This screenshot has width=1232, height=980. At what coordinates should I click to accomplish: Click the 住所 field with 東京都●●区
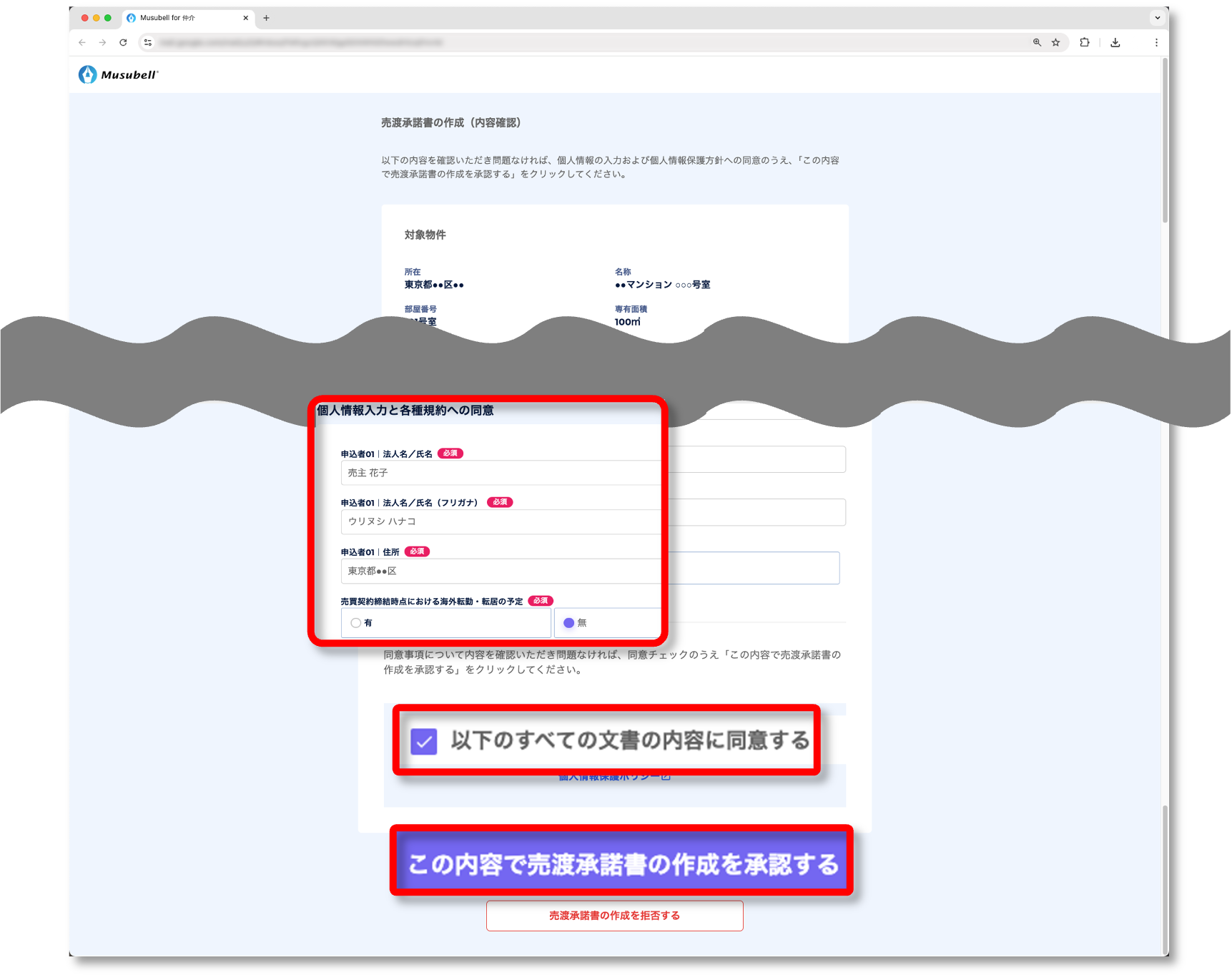point(501,571)
